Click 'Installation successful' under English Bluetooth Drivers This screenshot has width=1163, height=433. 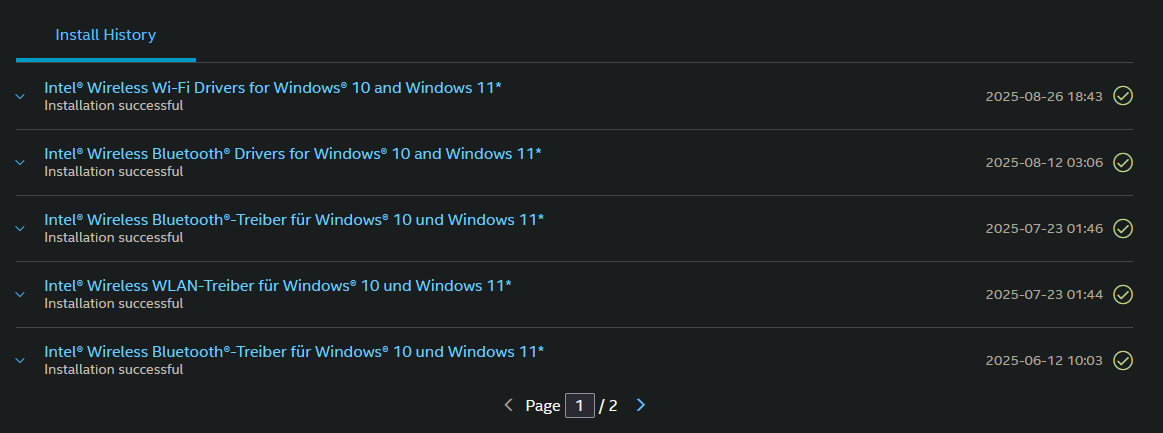(113, 171)
